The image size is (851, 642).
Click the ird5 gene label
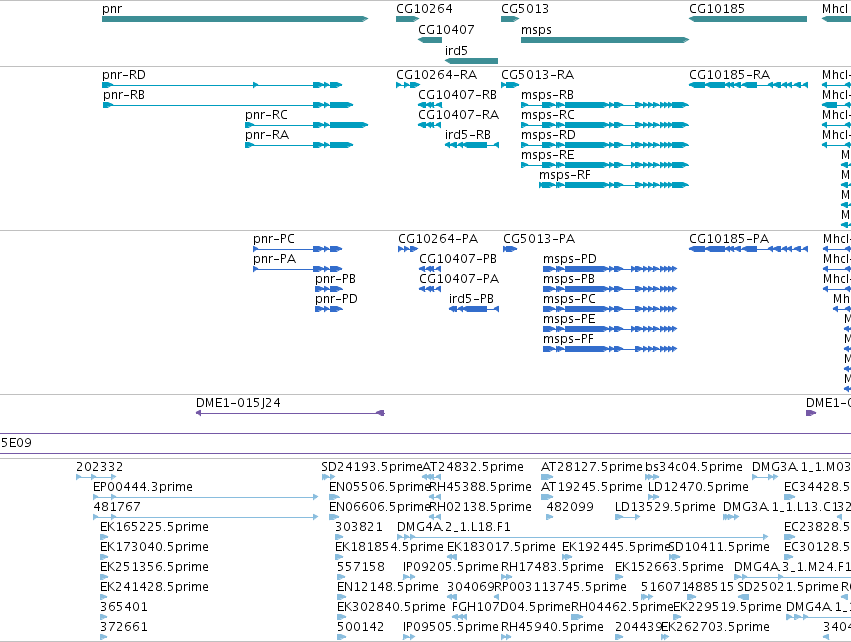click(456, 50)
